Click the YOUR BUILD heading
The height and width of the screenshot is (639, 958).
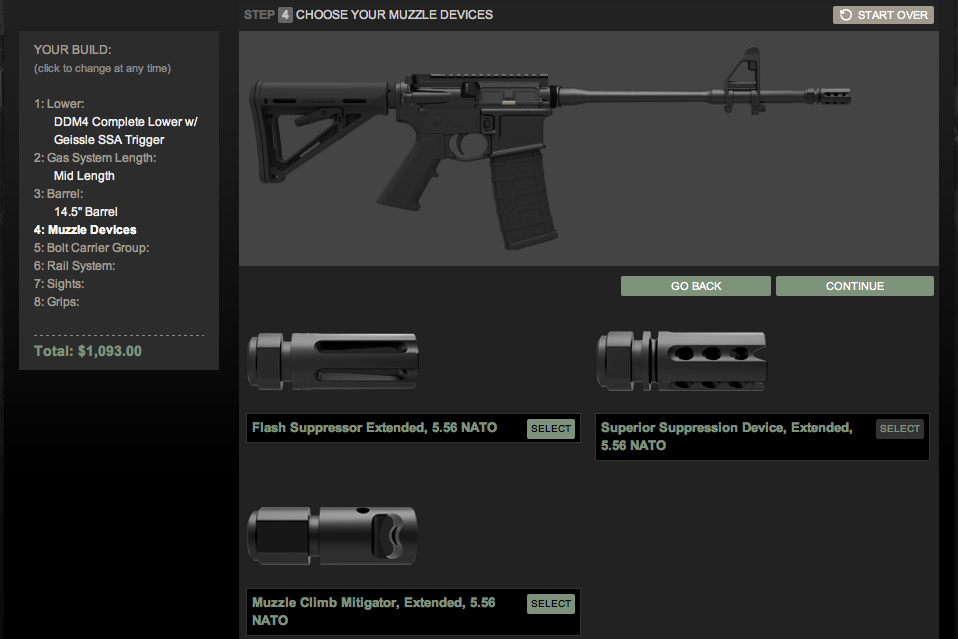(72, 50)
